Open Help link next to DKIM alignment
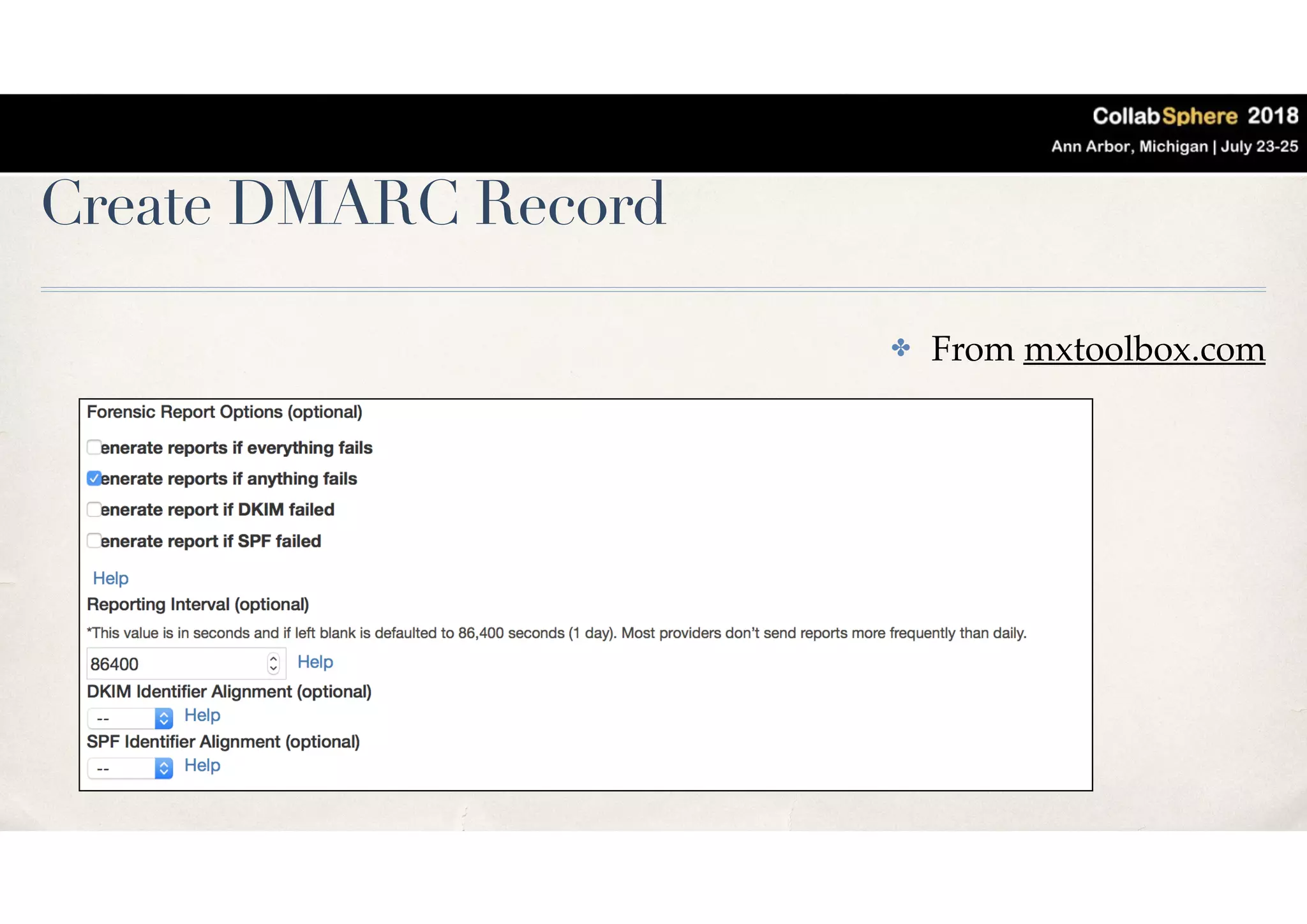This screenshot has height=924, width=1307. pyautogui.click(x=202, y=715)
